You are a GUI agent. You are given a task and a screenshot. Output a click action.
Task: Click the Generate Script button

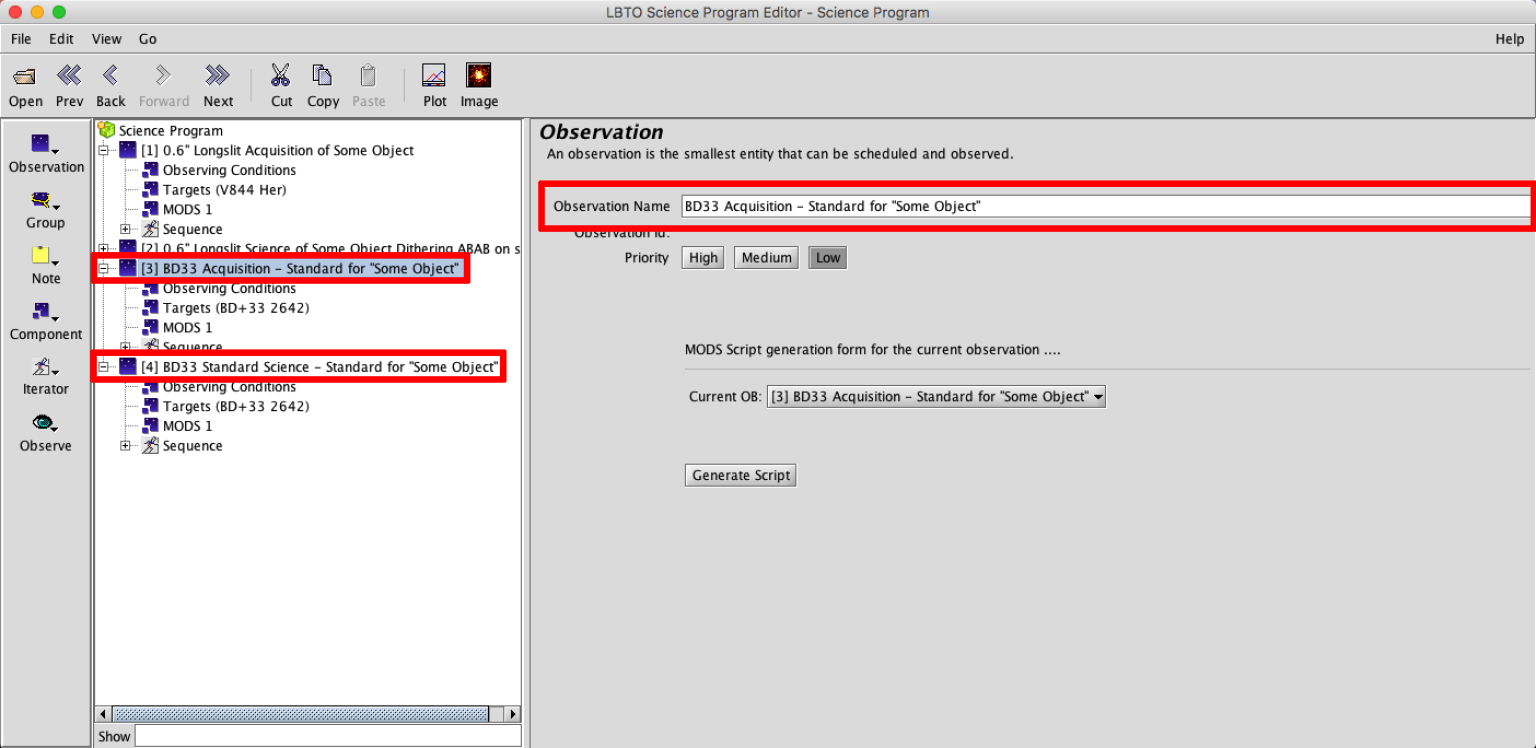(741, 475)
